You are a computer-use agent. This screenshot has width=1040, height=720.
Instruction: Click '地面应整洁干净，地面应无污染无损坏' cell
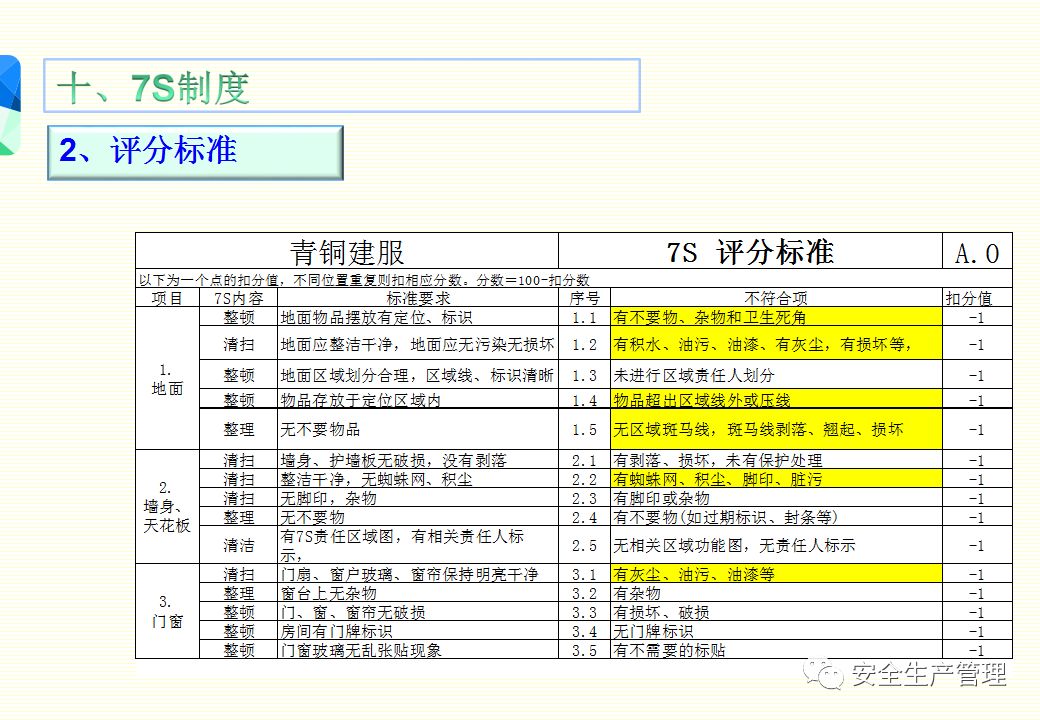[418, 343]
